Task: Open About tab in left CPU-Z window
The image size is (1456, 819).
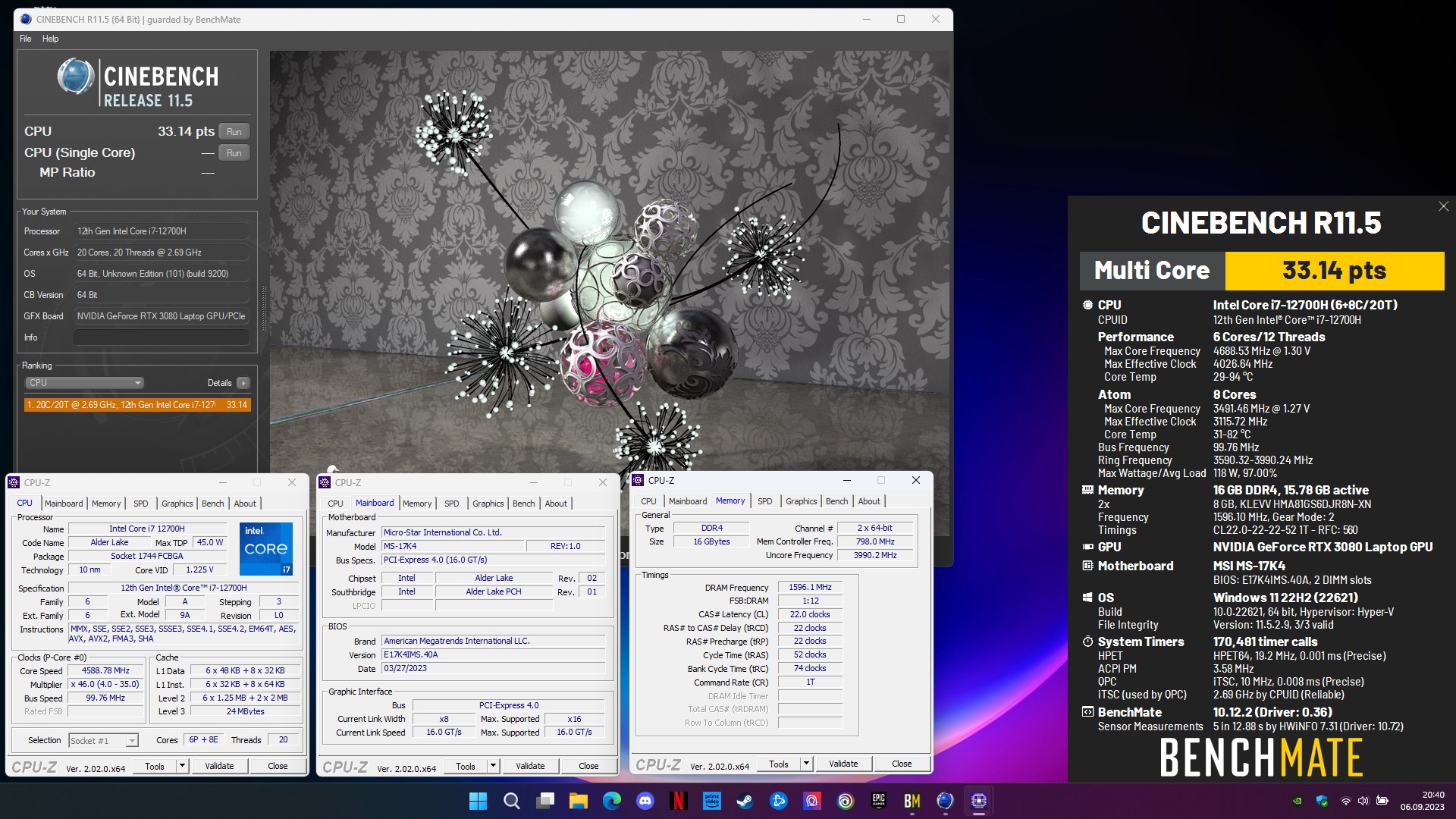Action: (245, 504)
